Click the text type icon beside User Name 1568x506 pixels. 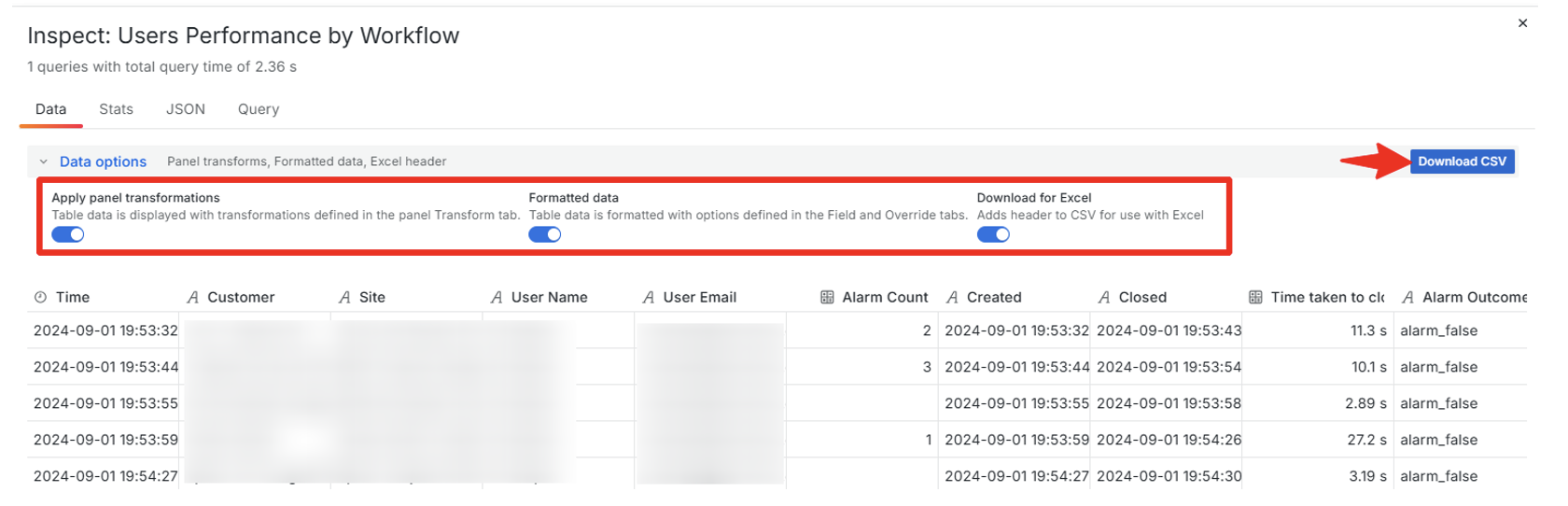(497, 297)
